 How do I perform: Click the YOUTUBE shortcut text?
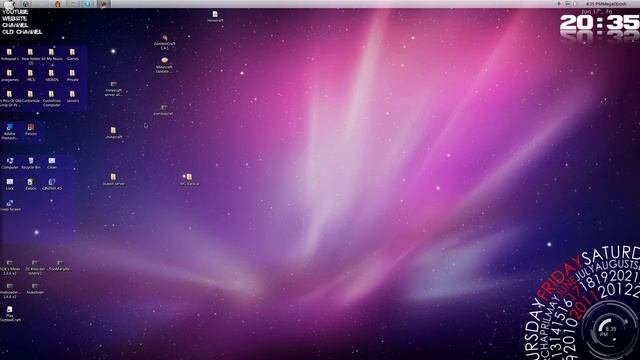coord(15,12)
